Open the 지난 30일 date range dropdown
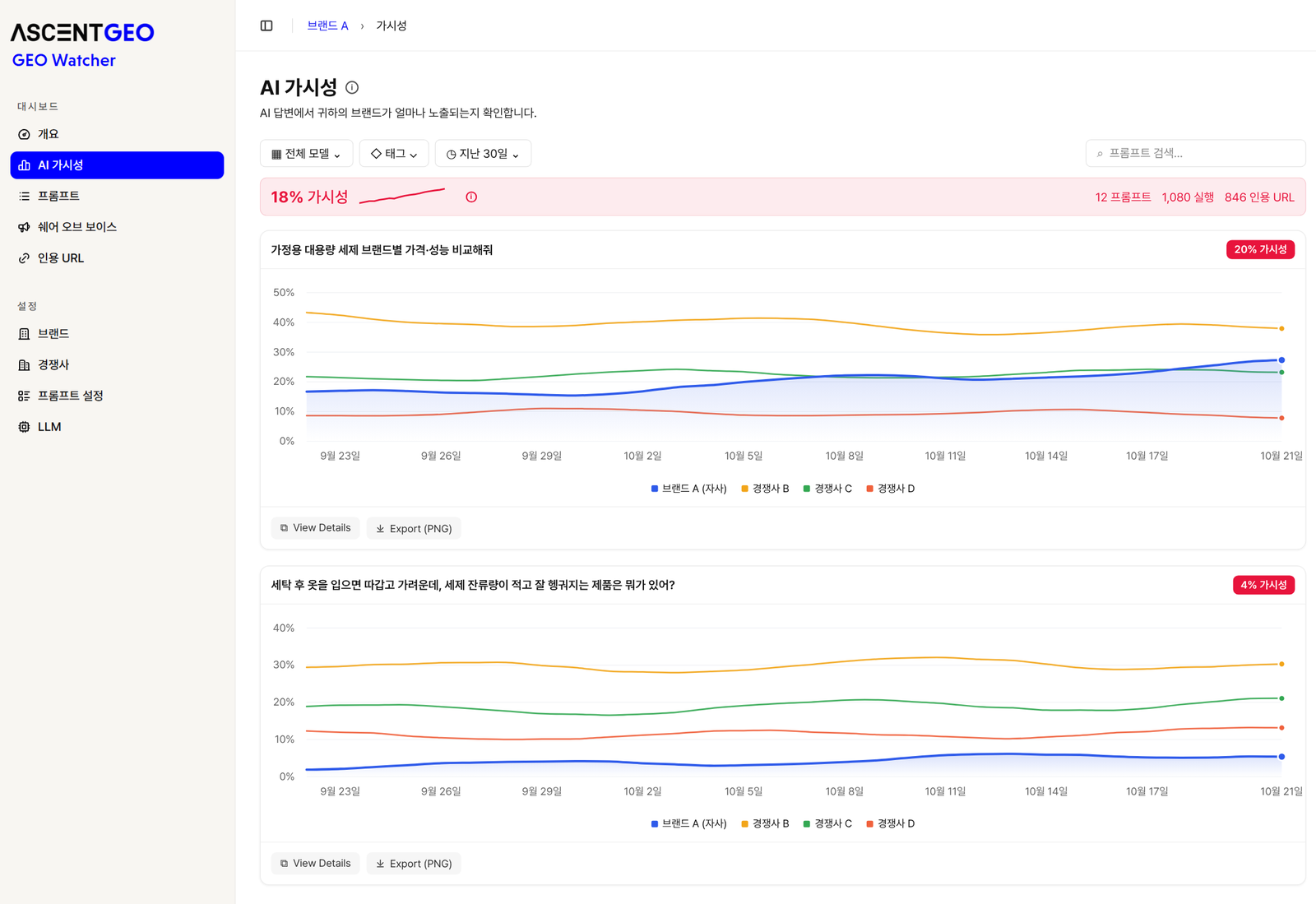Viewport: 1316px width, 904px height. (483, 154)
